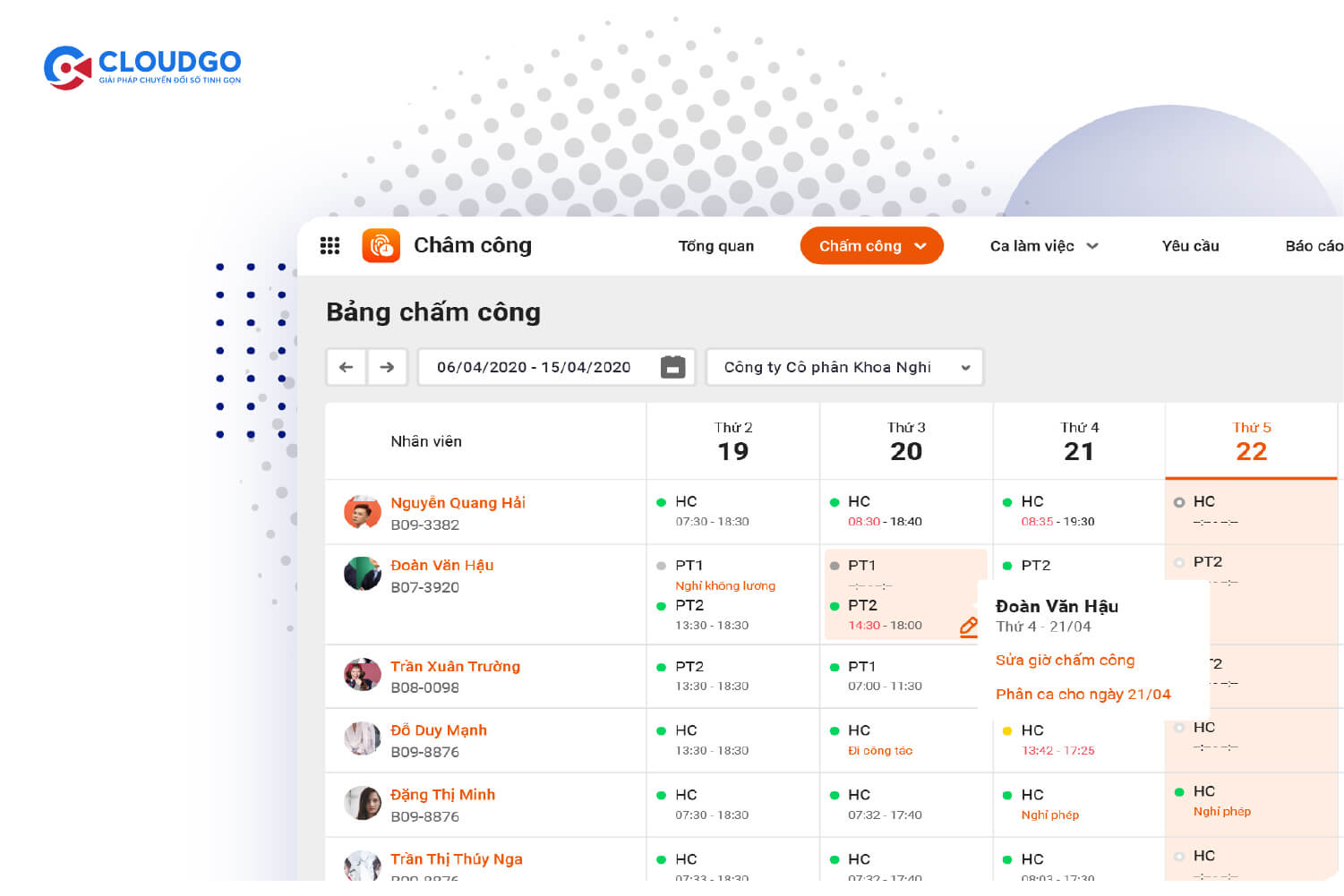Click employee code B07-3920
Viewport: 1344px width, 896px height.
tap(424, 587)
